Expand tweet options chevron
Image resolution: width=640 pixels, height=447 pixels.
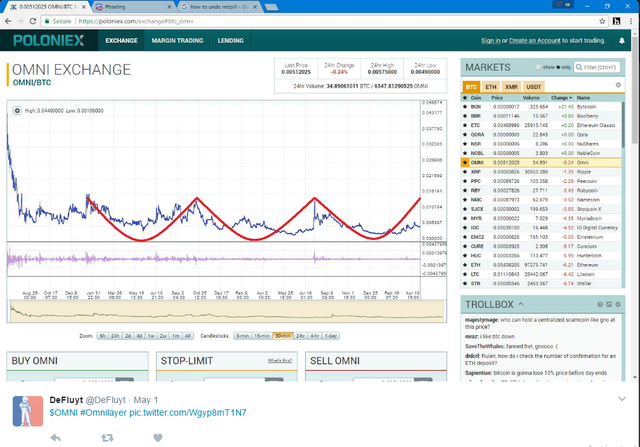click(622, 399)
